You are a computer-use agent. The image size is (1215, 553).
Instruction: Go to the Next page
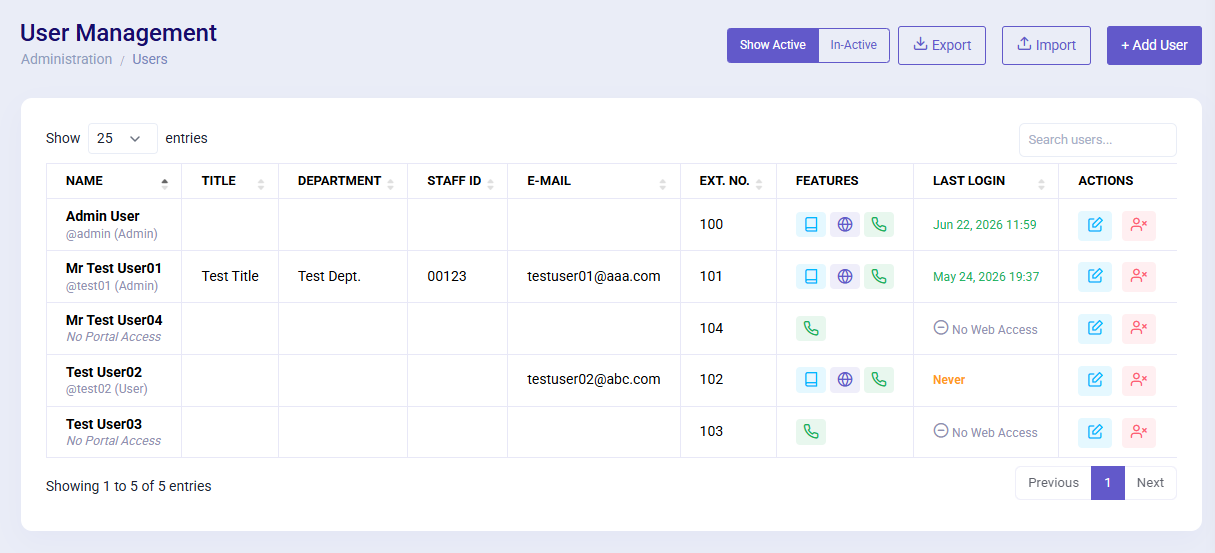coord(1150,483)
